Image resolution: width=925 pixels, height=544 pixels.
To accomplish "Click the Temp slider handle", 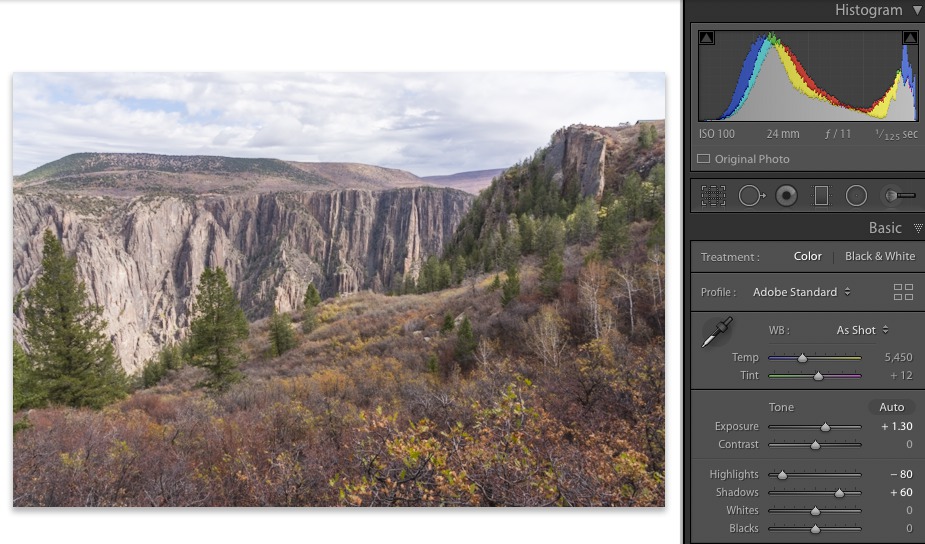I will [802, 358].
